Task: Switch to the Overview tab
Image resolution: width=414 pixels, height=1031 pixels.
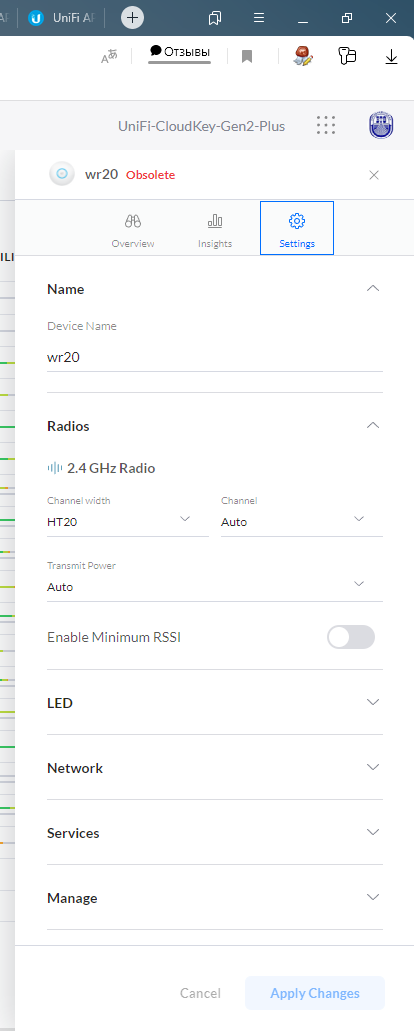Action: click(x=133, y=228)
